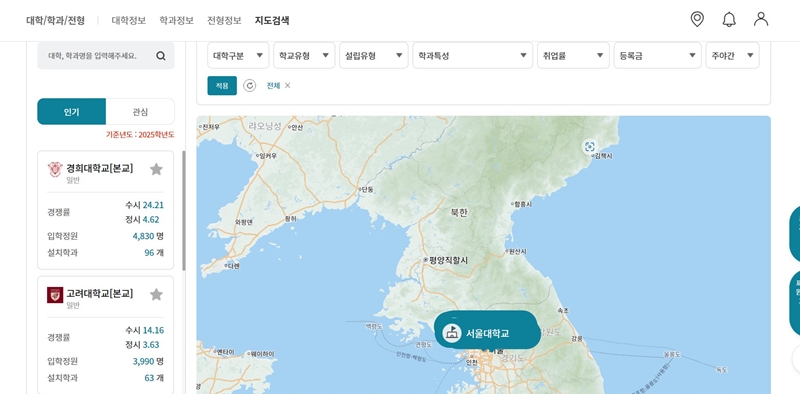Switch to the 관심 tab

click(140, 112)
